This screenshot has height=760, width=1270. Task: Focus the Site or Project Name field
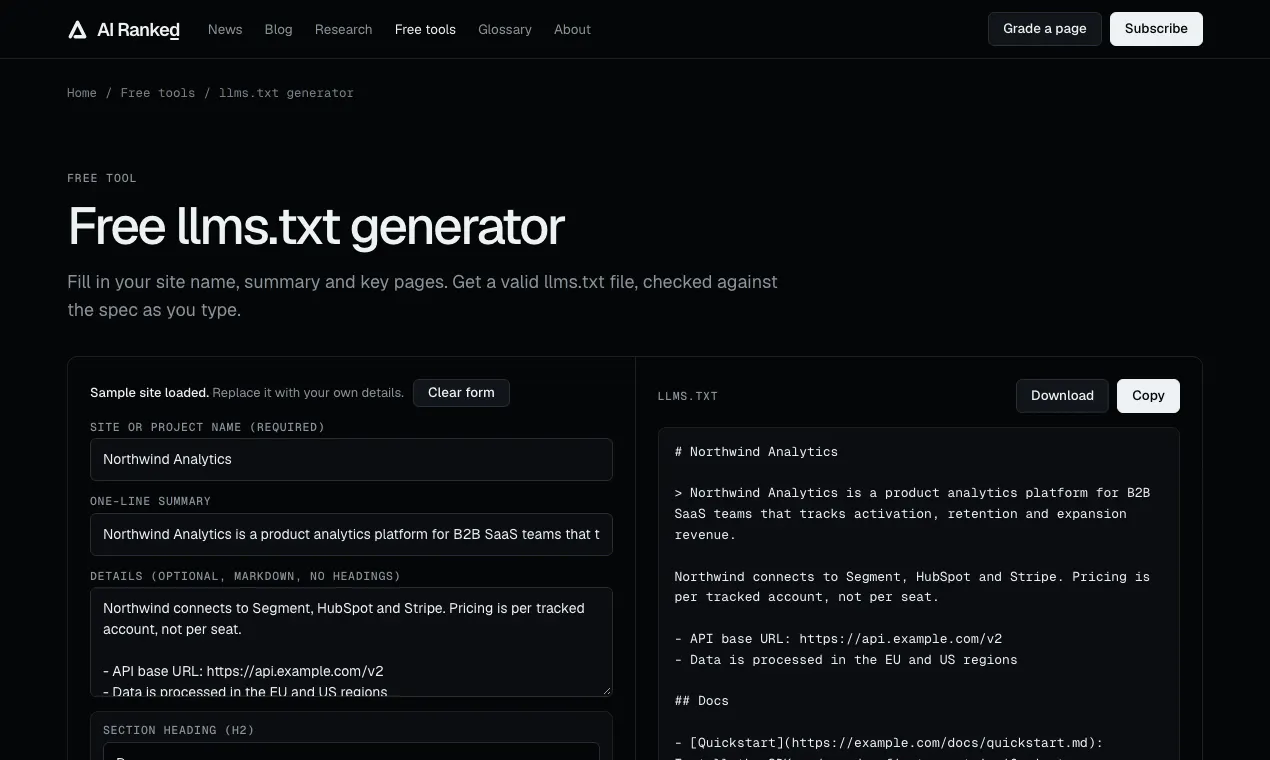351,459
